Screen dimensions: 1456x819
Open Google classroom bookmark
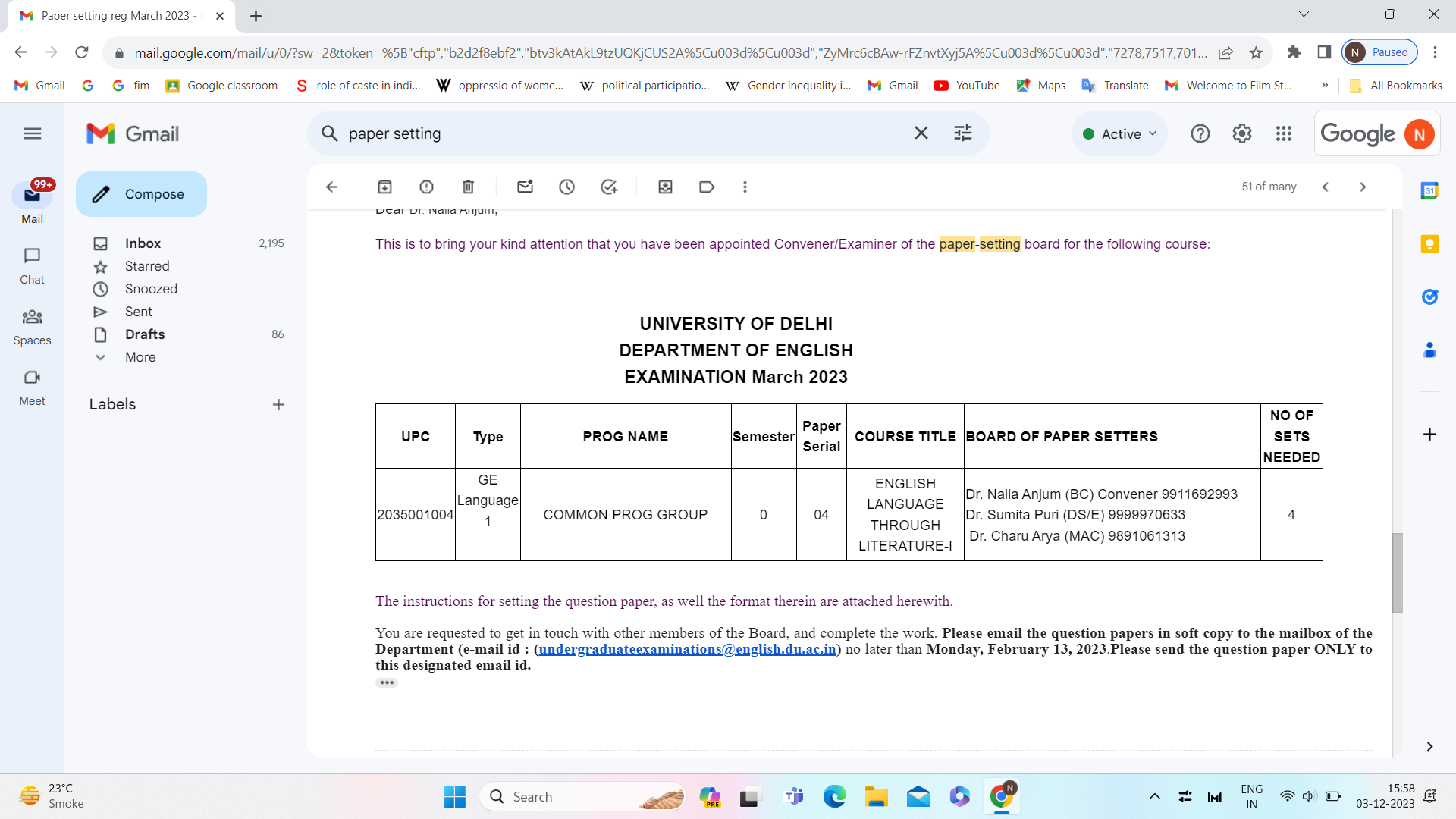221,86
